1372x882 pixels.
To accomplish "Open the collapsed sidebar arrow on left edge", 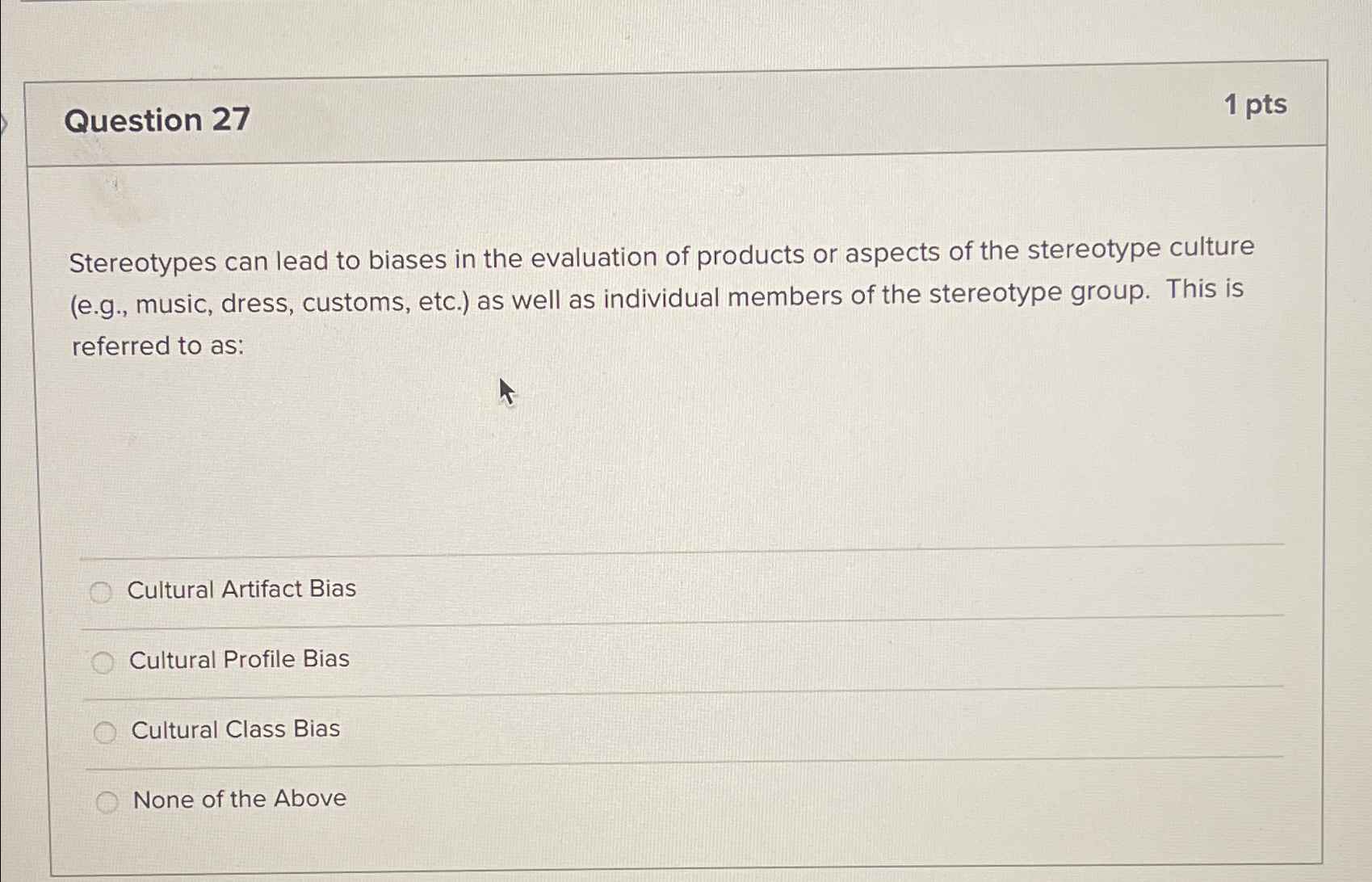I will click(x=3, y=125).
